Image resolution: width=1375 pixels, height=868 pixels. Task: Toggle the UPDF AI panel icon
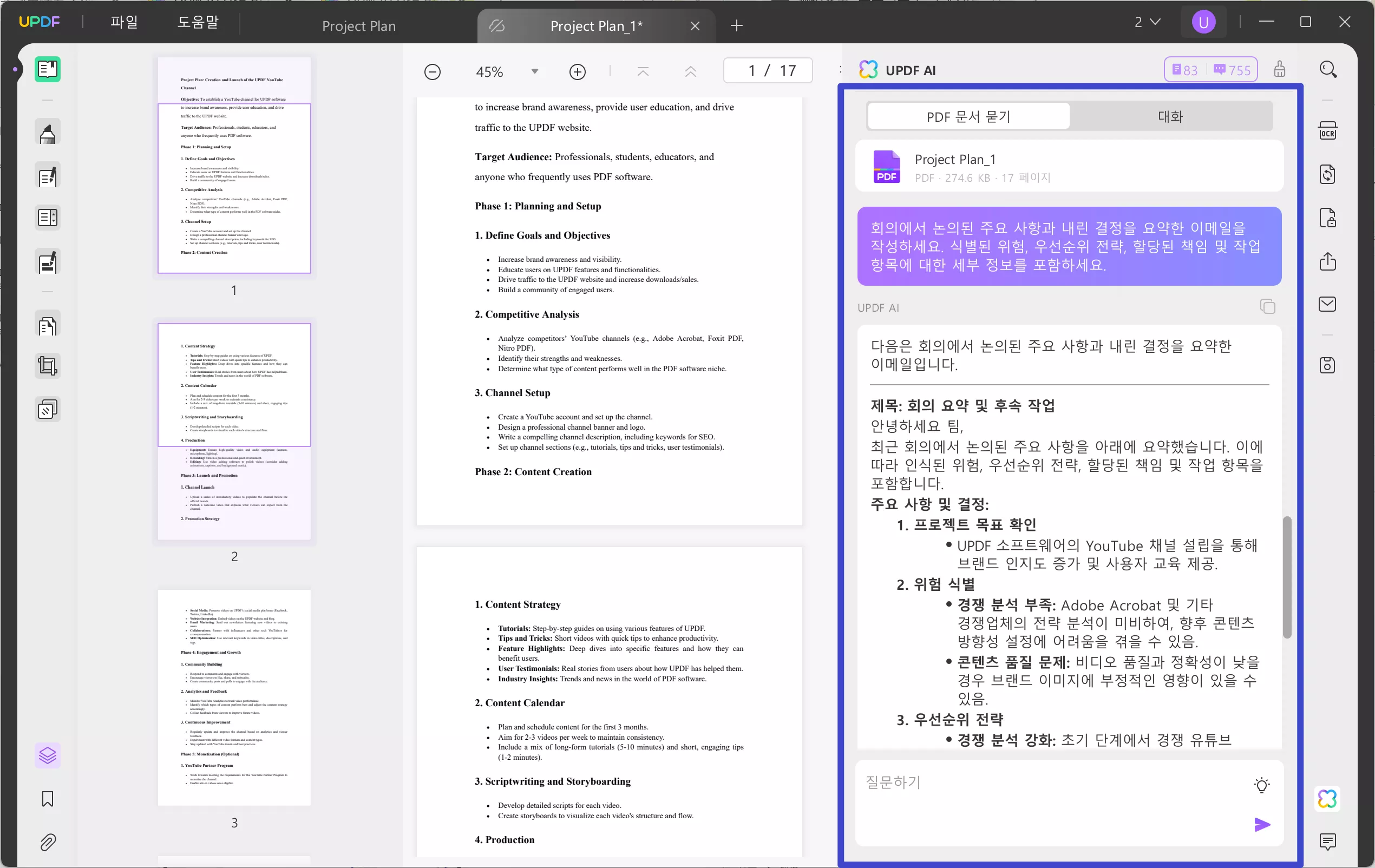point(1327,798)
